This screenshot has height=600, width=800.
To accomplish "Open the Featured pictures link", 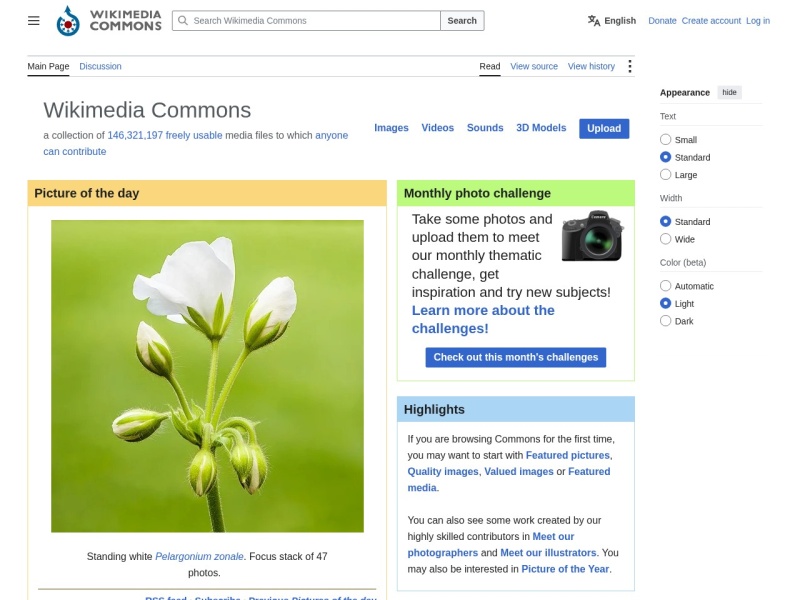I will (x=568, y=455).
